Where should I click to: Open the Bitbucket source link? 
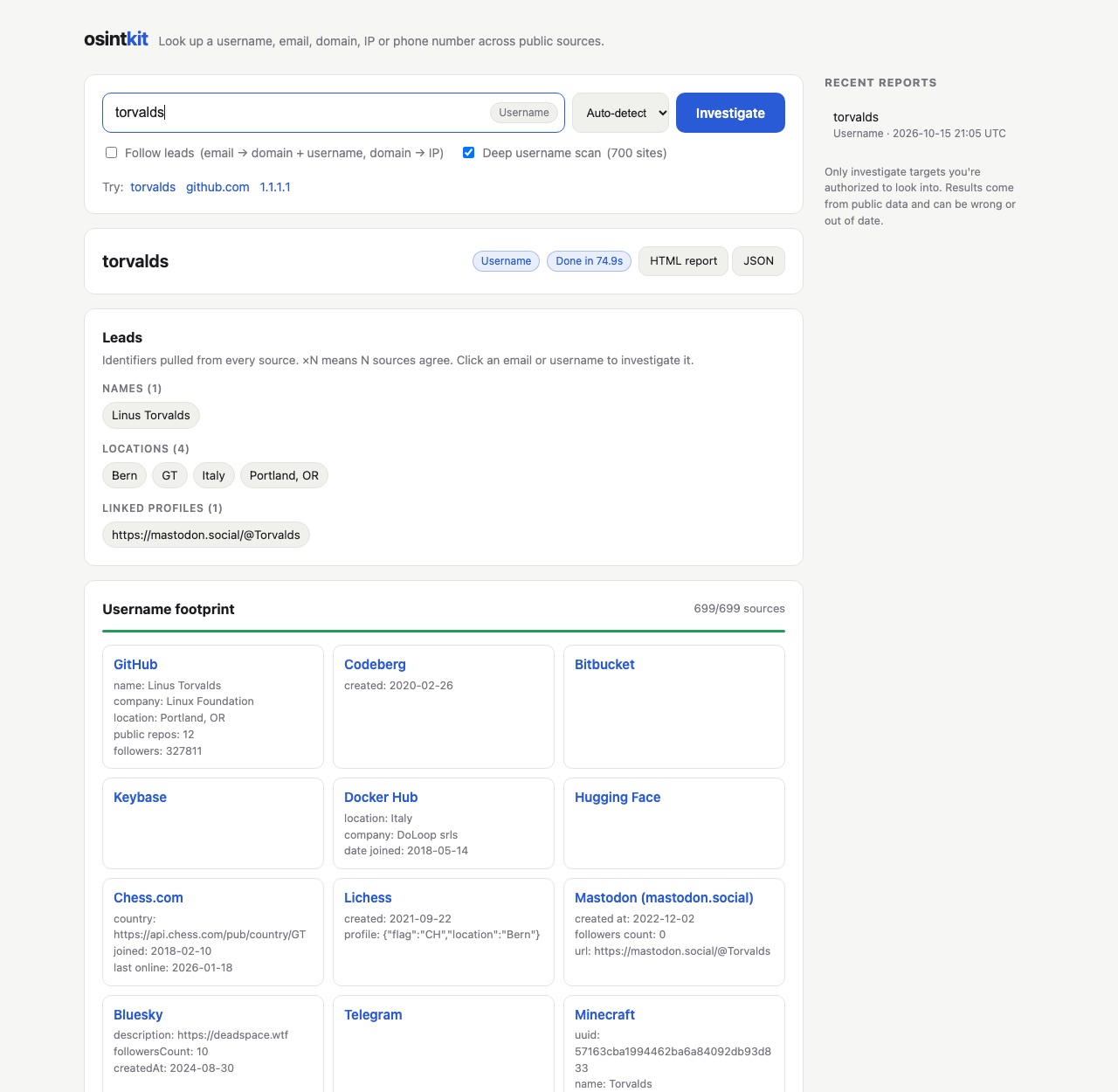click(x=604, y=665)
